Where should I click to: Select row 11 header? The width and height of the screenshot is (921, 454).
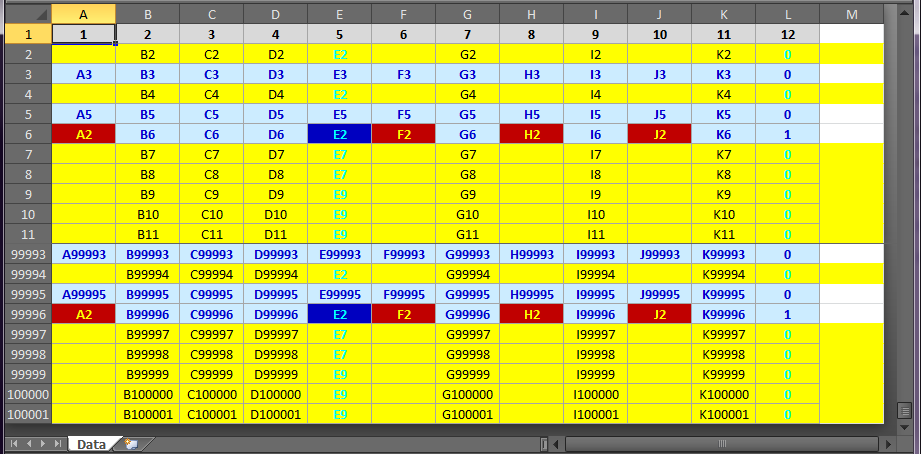click(x=28, y=234)
